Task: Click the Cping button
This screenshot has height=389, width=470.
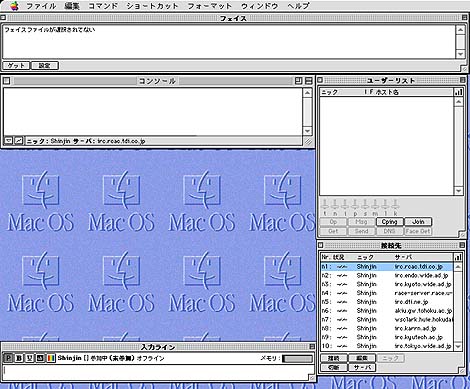Action: (390, 222)
